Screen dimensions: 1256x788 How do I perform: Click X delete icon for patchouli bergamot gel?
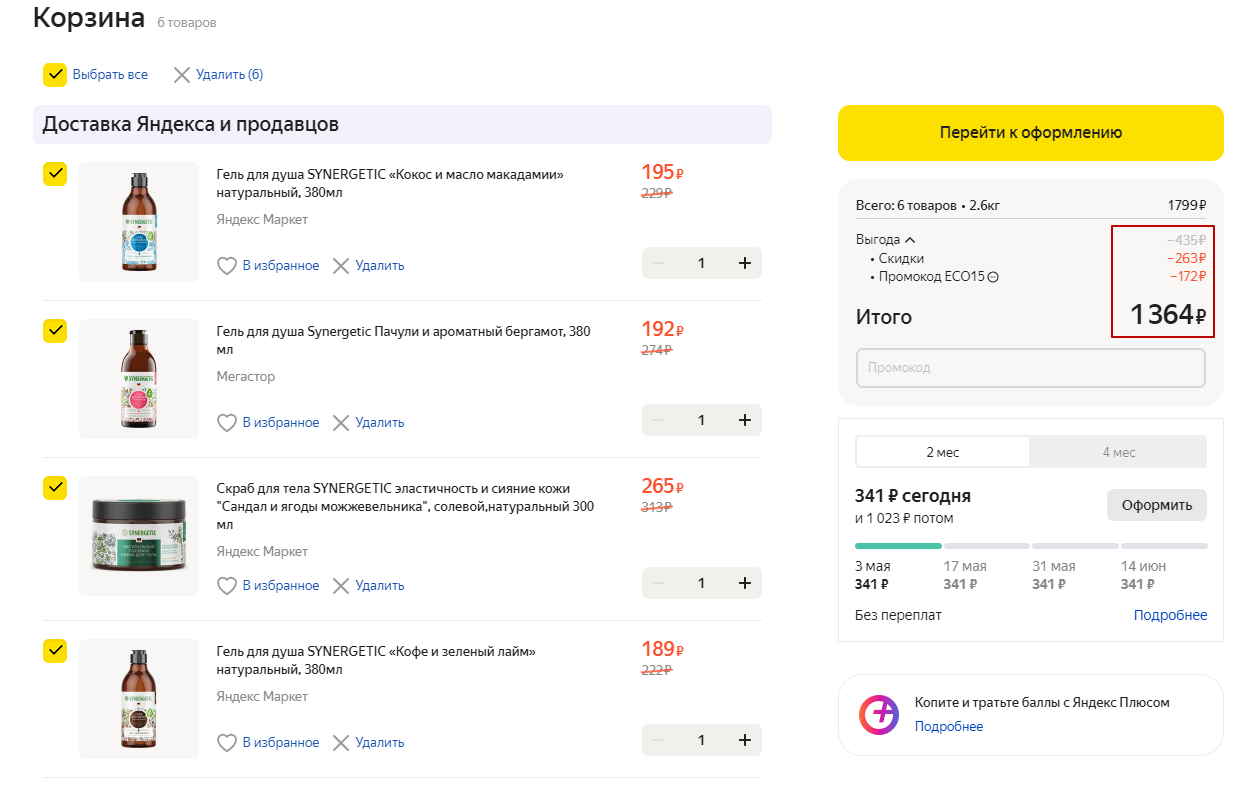pyautogui.click(x=341, y=423)
